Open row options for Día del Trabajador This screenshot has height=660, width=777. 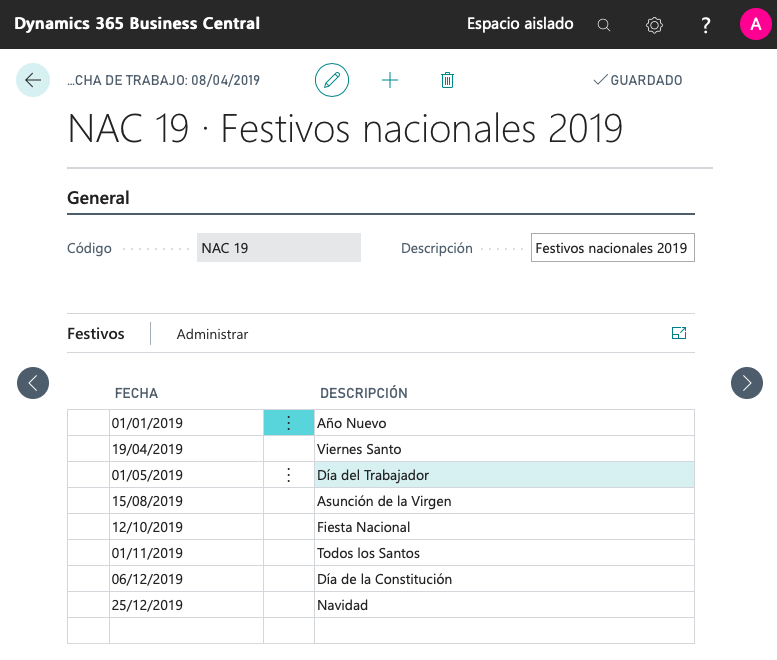click(289, 475)
